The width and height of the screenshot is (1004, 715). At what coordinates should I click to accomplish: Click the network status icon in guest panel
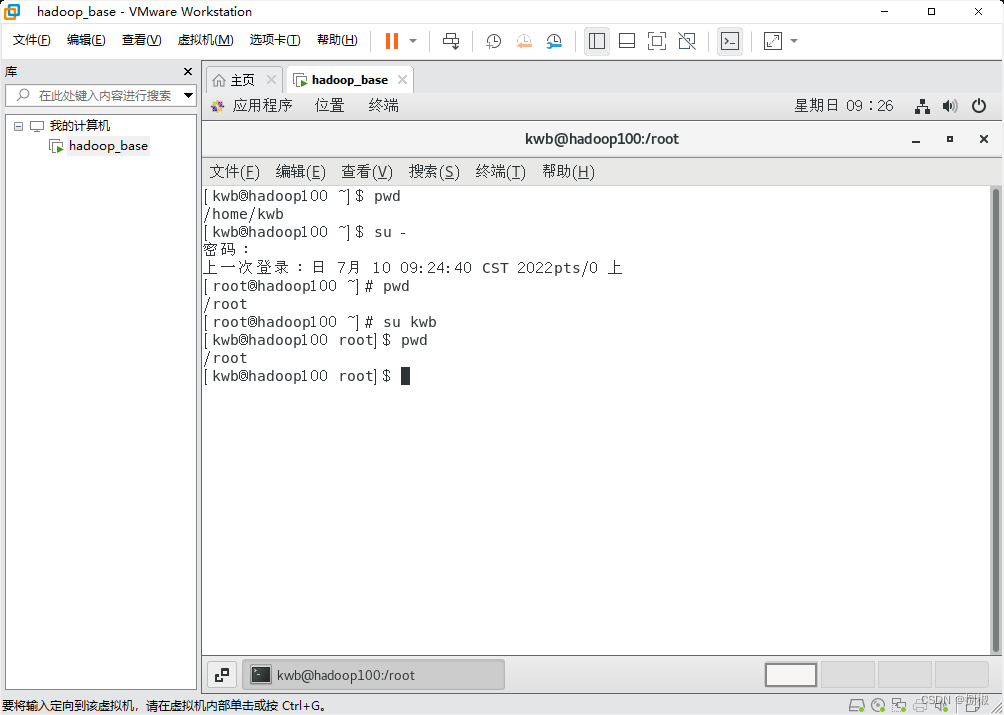point(922,106)
